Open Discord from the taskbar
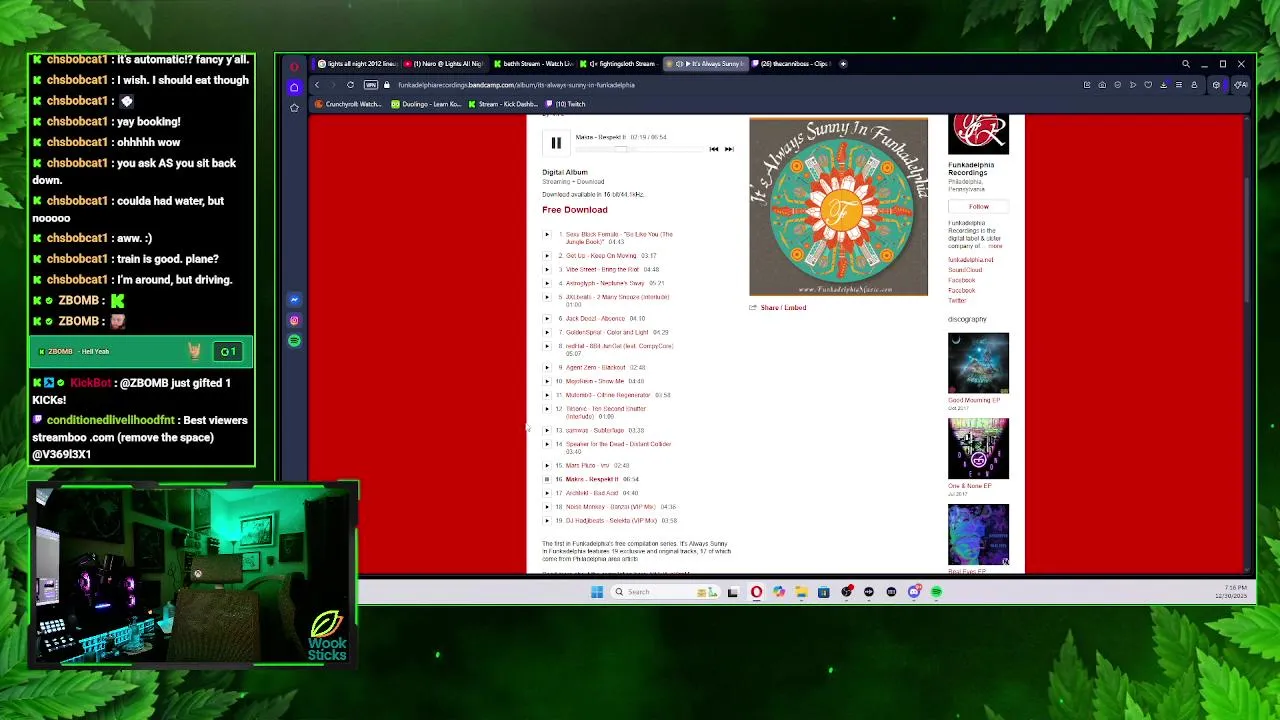The height and width of the screenshot is (720, 1280). (914, 592)
